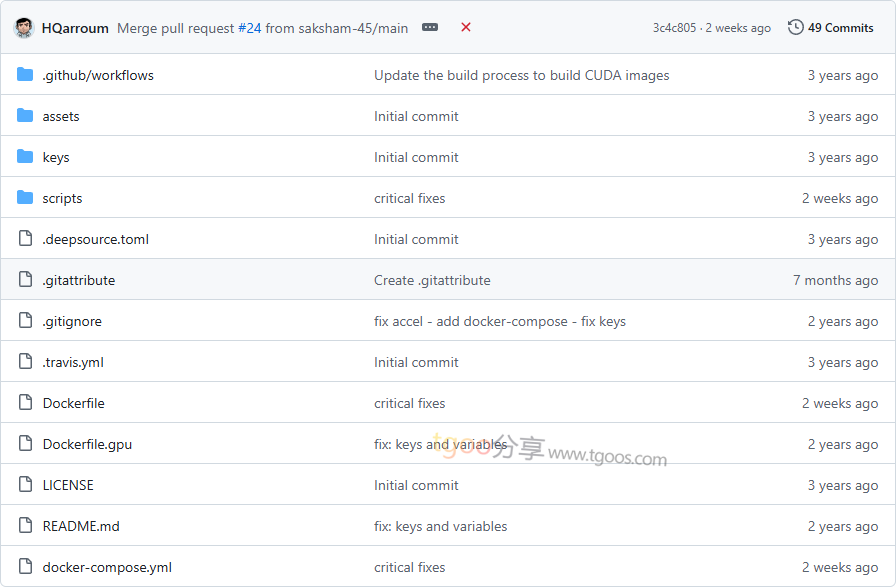The image size is (896, 587).
Task: Open the 49 Commits history
Action: pos(830,27)
